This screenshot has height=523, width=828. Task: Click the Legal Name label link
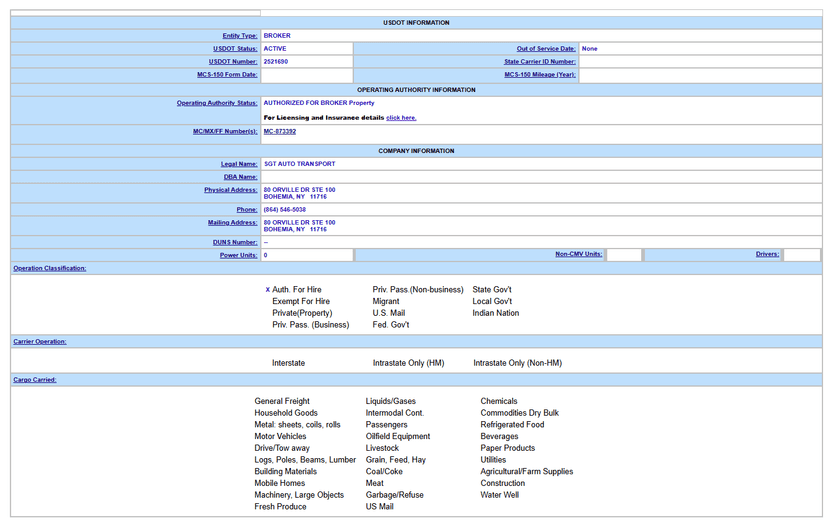click(239, 164)
